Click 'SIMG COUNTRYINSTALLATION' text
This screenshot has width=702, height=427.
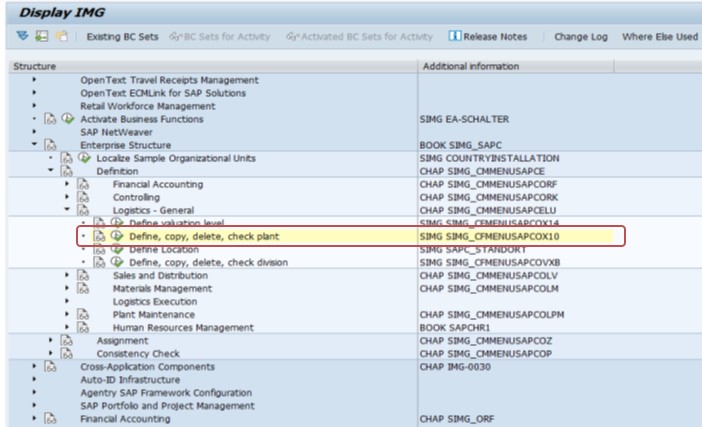click(489, 158)
